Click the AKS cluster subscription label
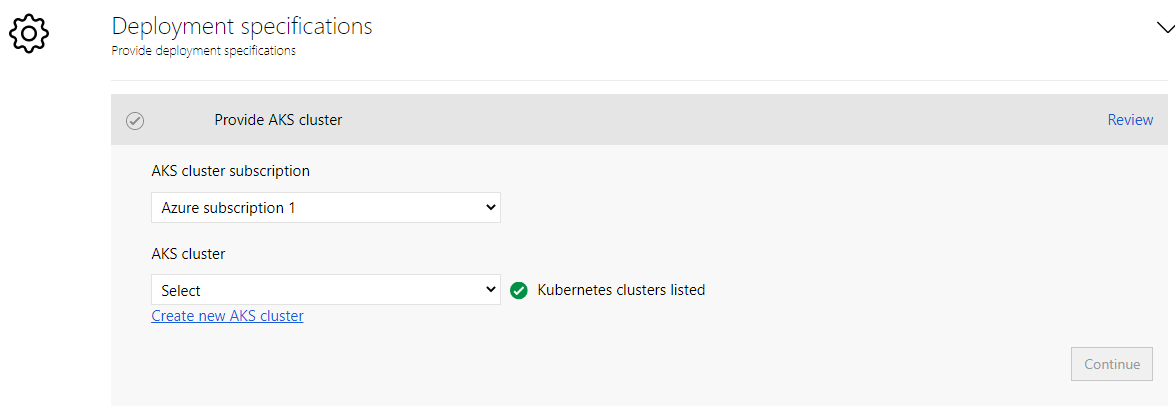1175x413 pixels. pyautogui.click(x=230, y=171)
